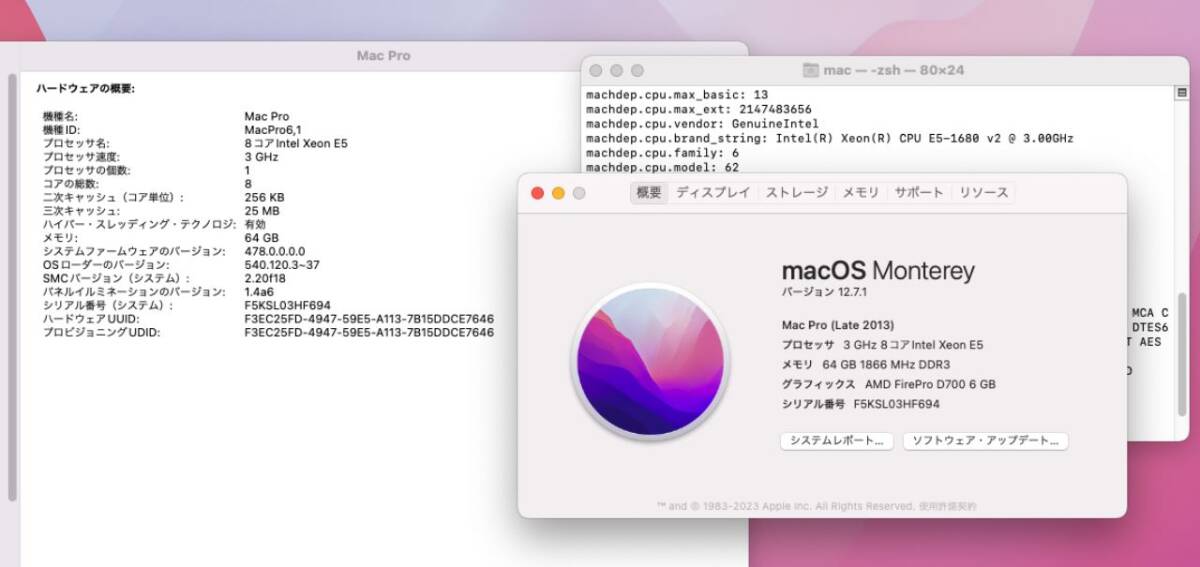Click the システムレポート button
This screenshot has width=1200, height=567.
coord(836,441)
